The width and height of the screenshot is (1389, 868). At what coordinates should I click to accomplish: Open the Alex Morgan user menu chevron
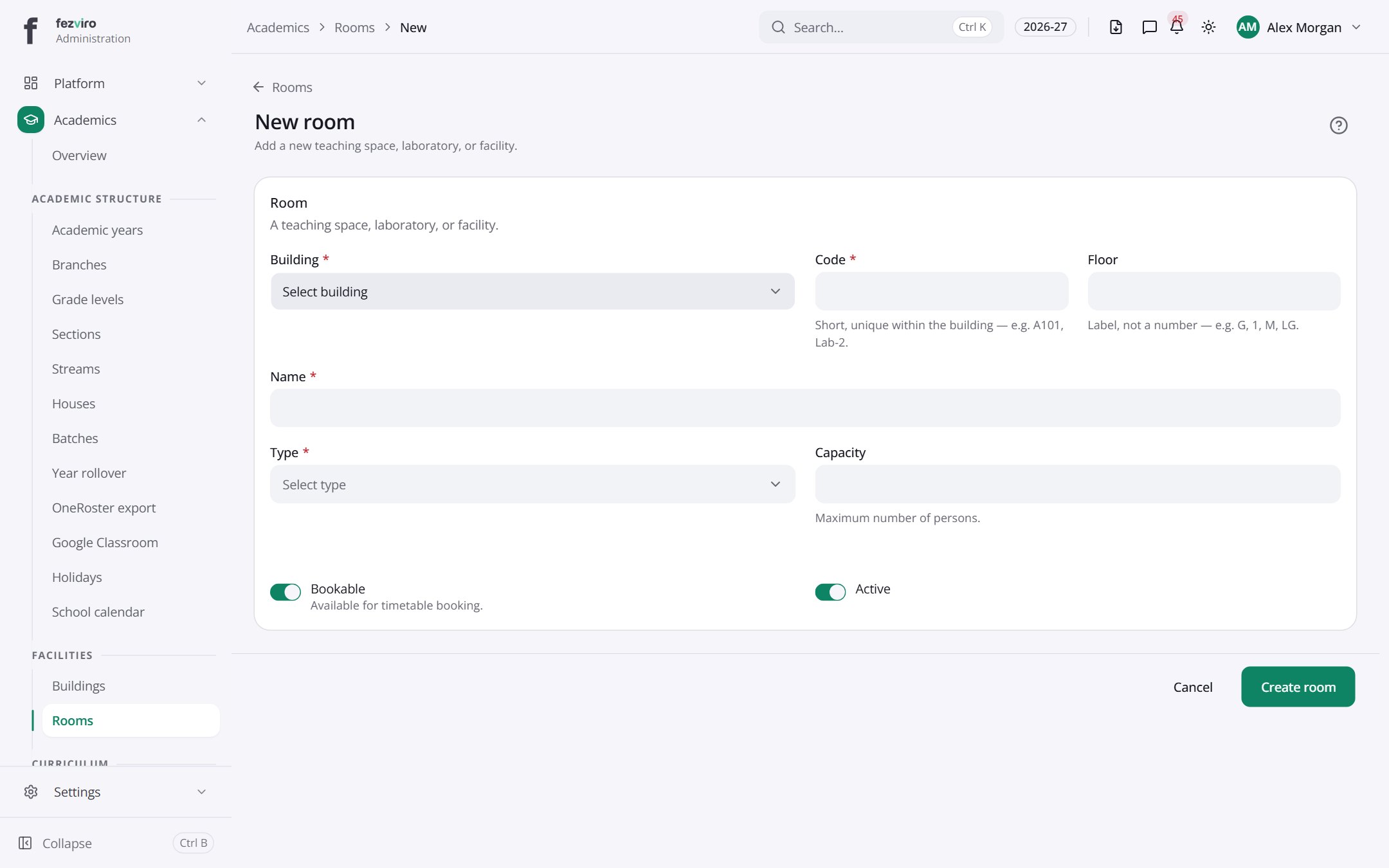pyautogui.click(x=1356, y=27)
